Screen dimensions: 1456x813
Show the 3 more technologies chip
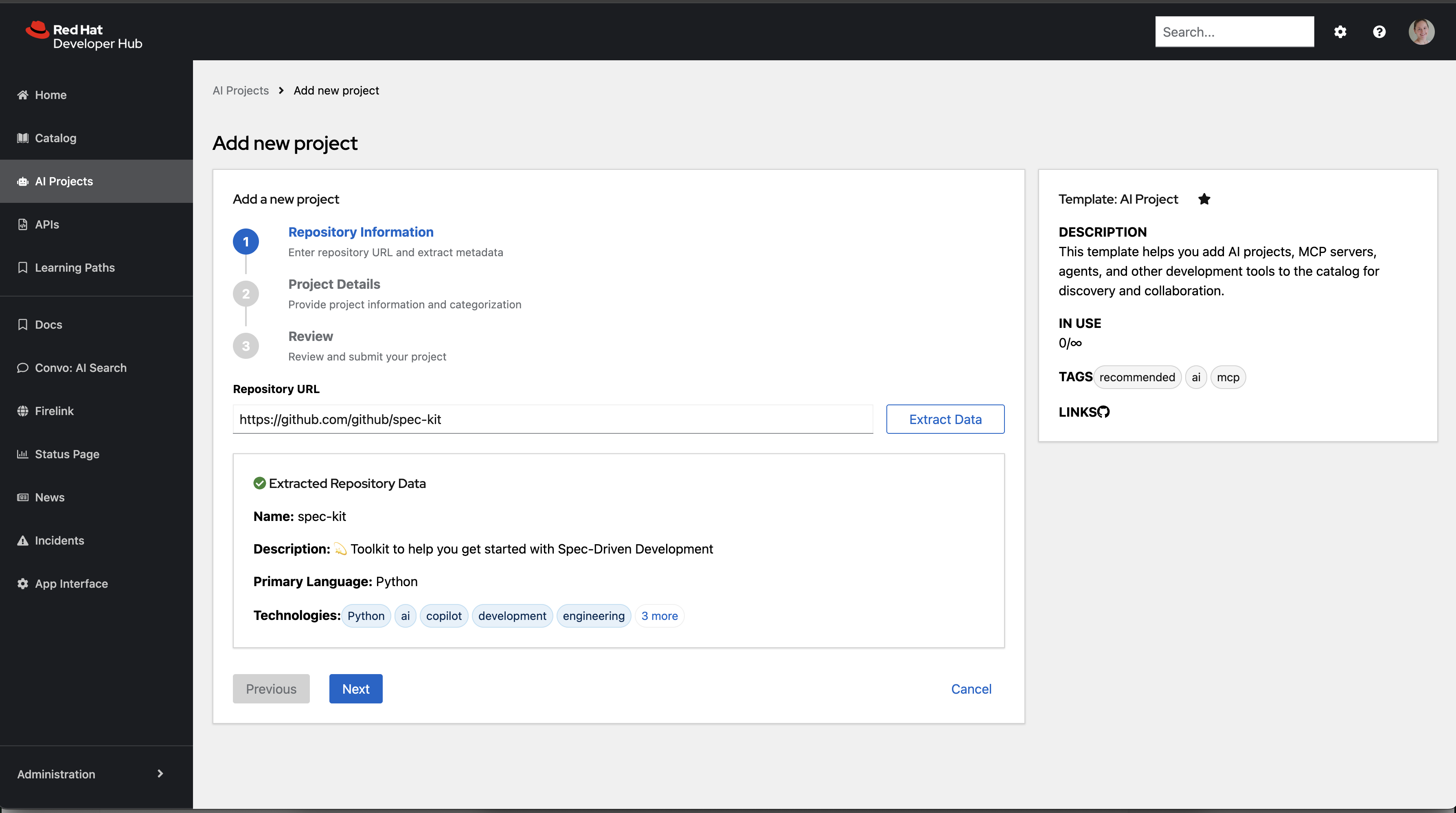click(659, 616)
